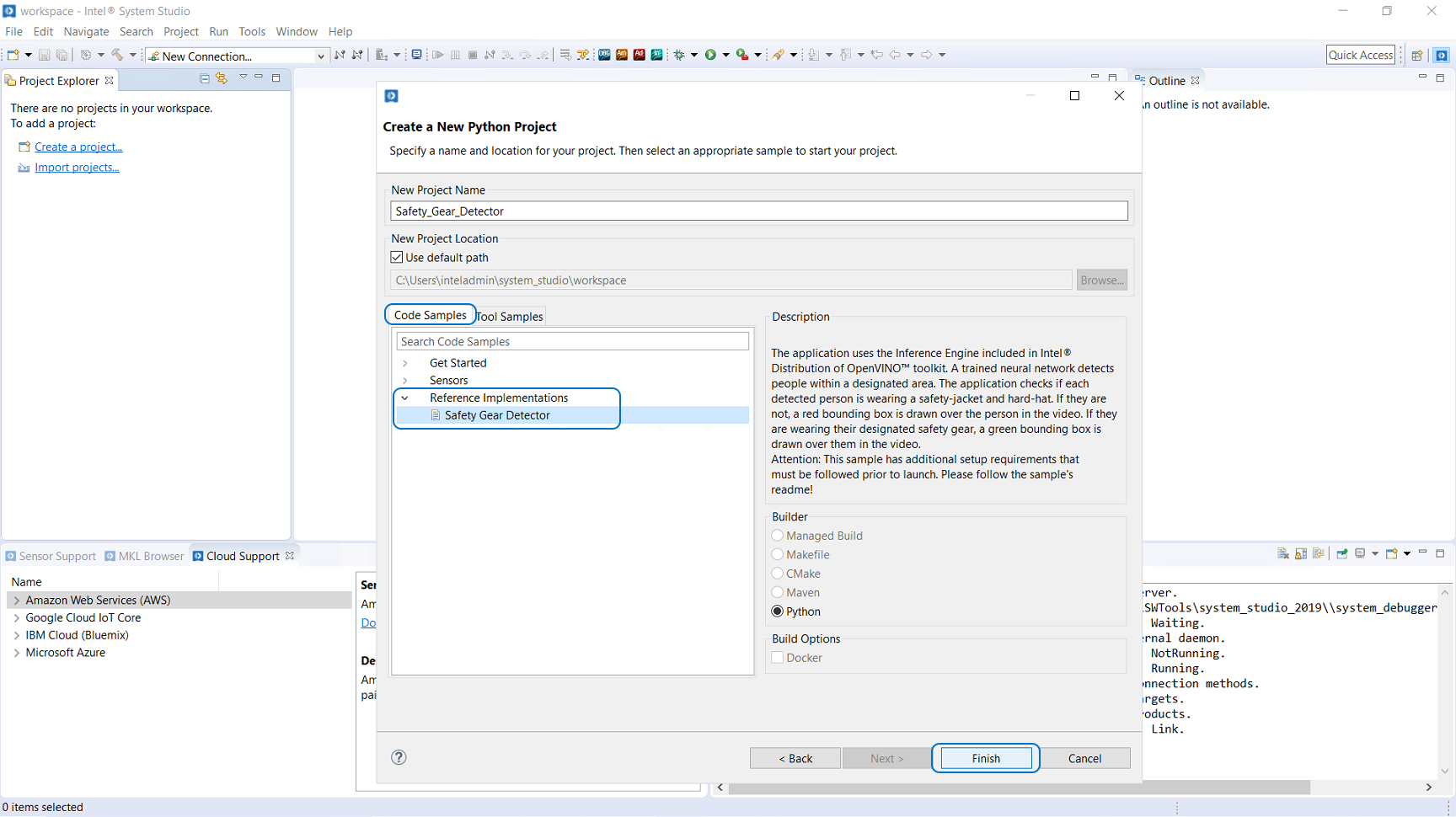
Task: Expand Google Cloud IoT Core entry
Action: point(17,618)
